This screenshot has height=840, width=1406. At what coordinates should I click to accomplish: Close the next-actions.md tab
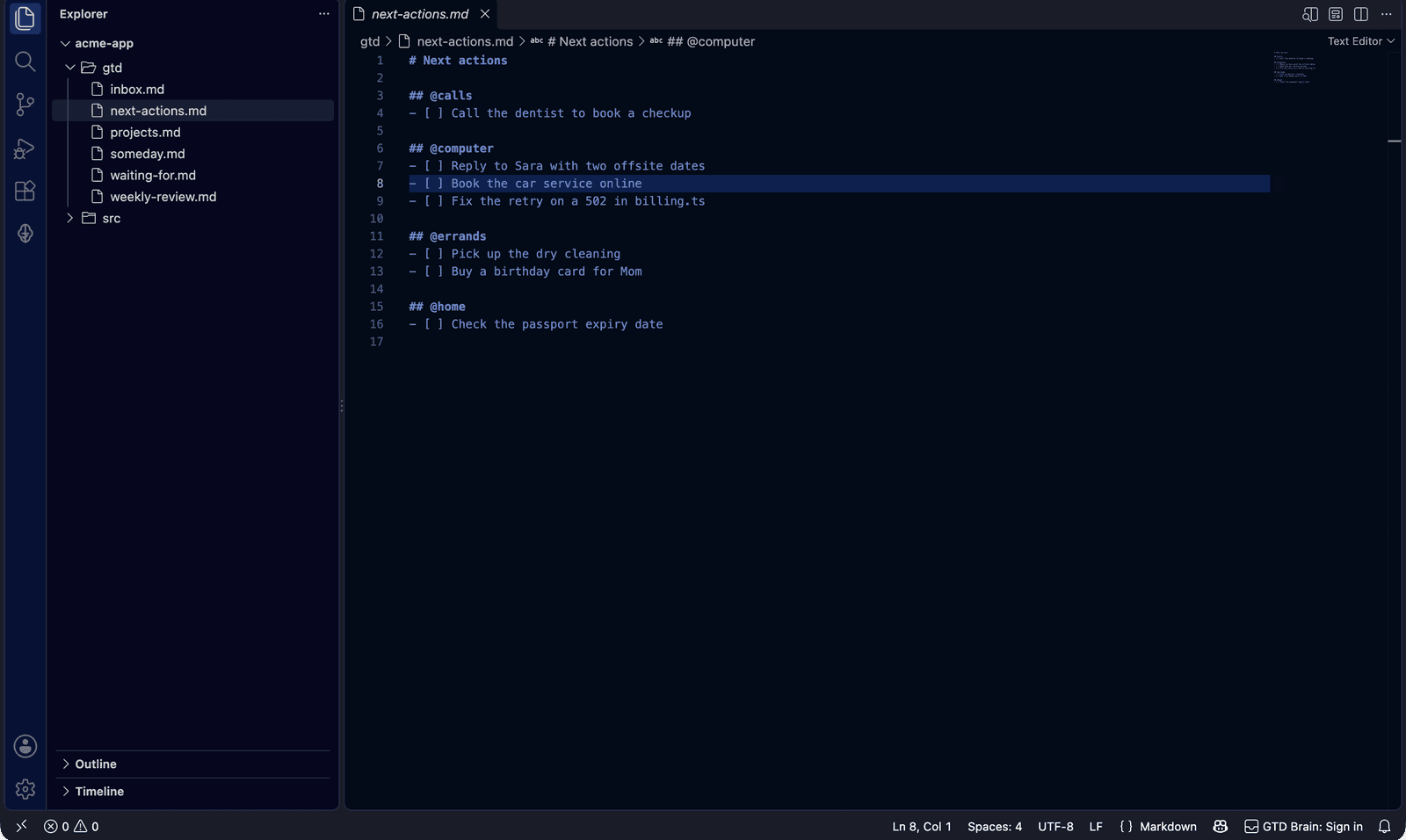click(485, 14)
